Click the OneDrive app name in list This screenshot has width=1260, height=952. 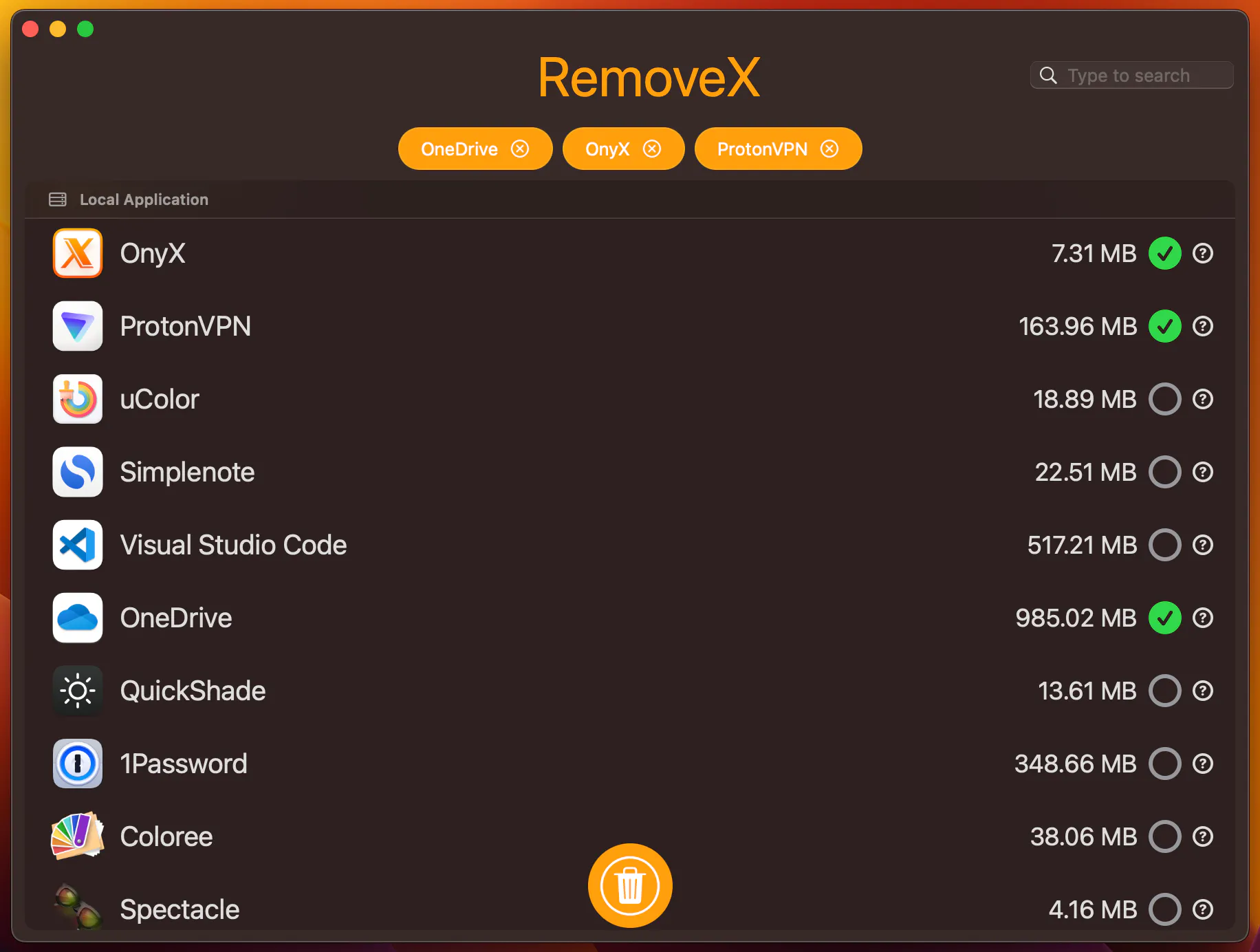coord(176,618)
